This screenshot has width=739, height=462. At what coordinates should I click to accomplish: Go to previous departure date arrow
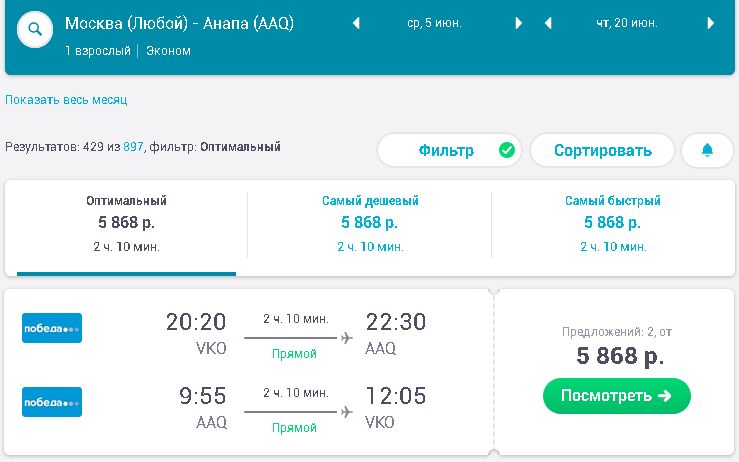coord(356,23)
